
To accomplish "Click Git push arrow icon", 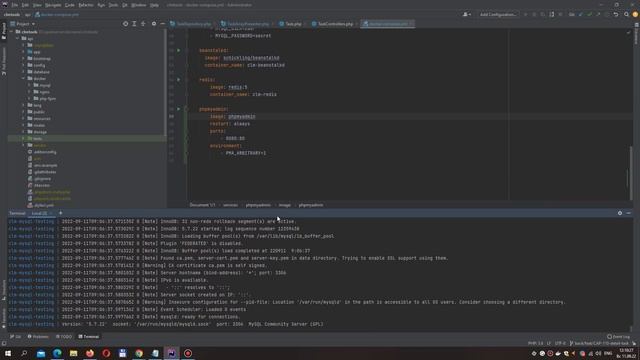I will (x=598, y=15).
